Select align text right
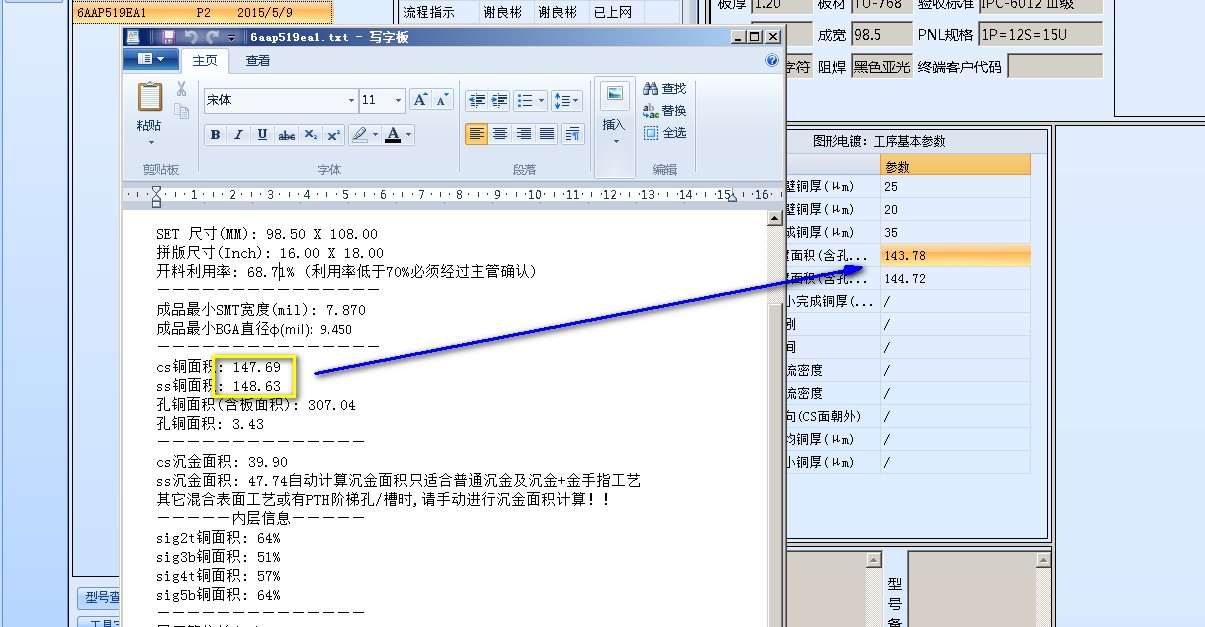This screenshot has height=627, width=1205. tap(523, 133)
